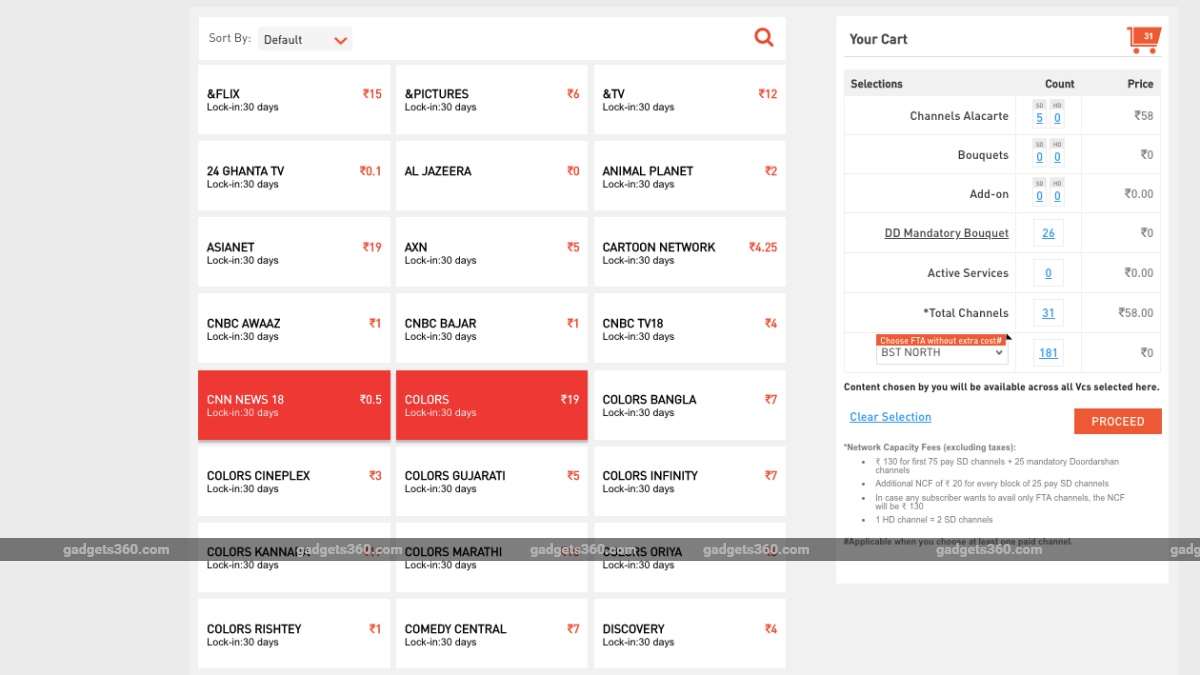
Task: Open DD Mandatory Bouquet count 26
Action: (1048, 233)
